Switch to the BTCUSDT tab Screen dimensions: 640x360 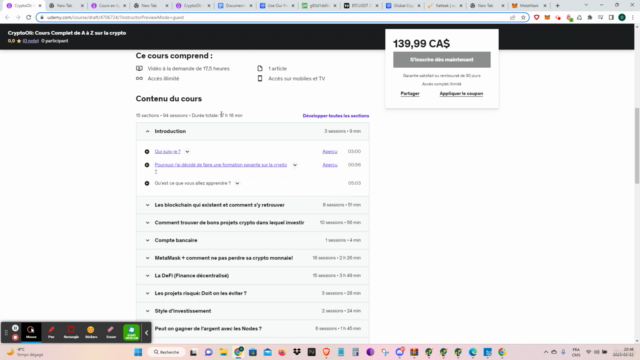point(360,6)
